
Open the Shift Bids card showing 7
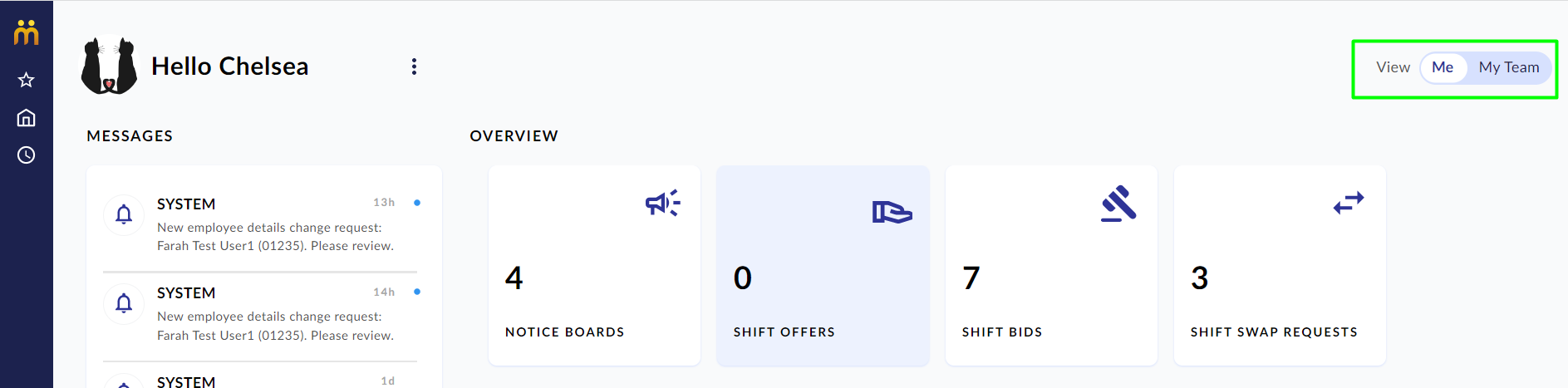pyautogui.click(x=1051, y=265)
